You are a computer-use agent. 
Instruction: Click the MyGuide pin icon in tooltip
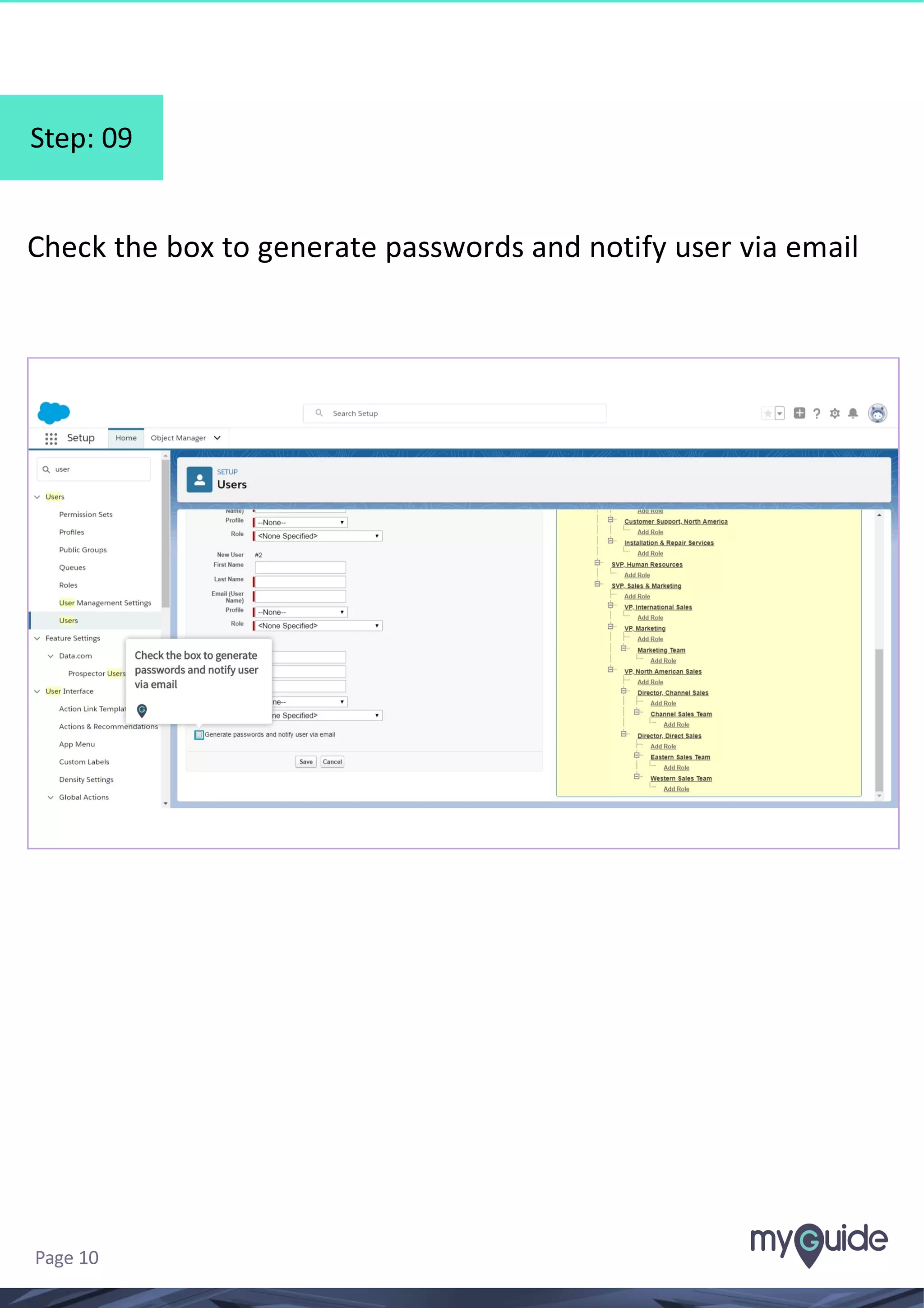point(142,710)
